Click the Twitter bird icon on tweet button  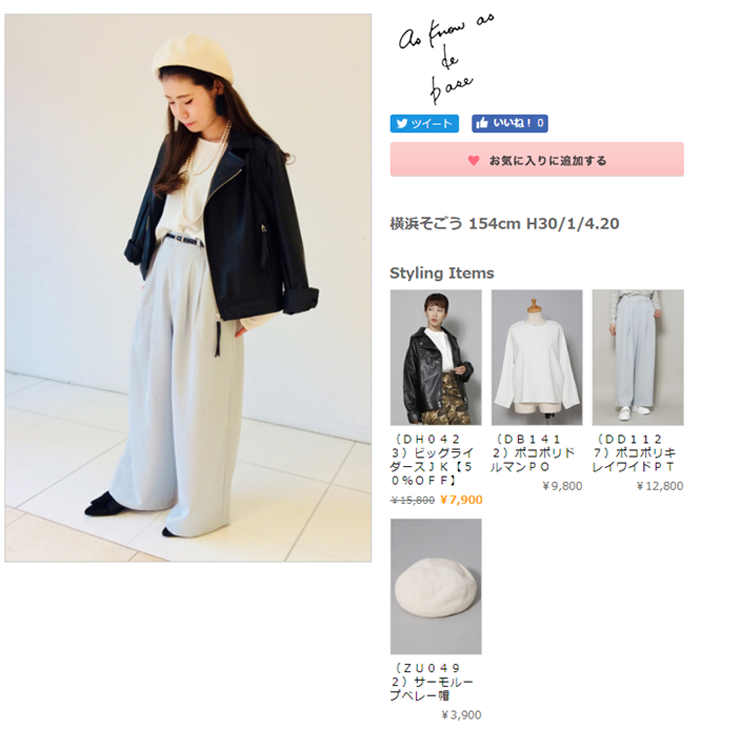tap(402, 124)
